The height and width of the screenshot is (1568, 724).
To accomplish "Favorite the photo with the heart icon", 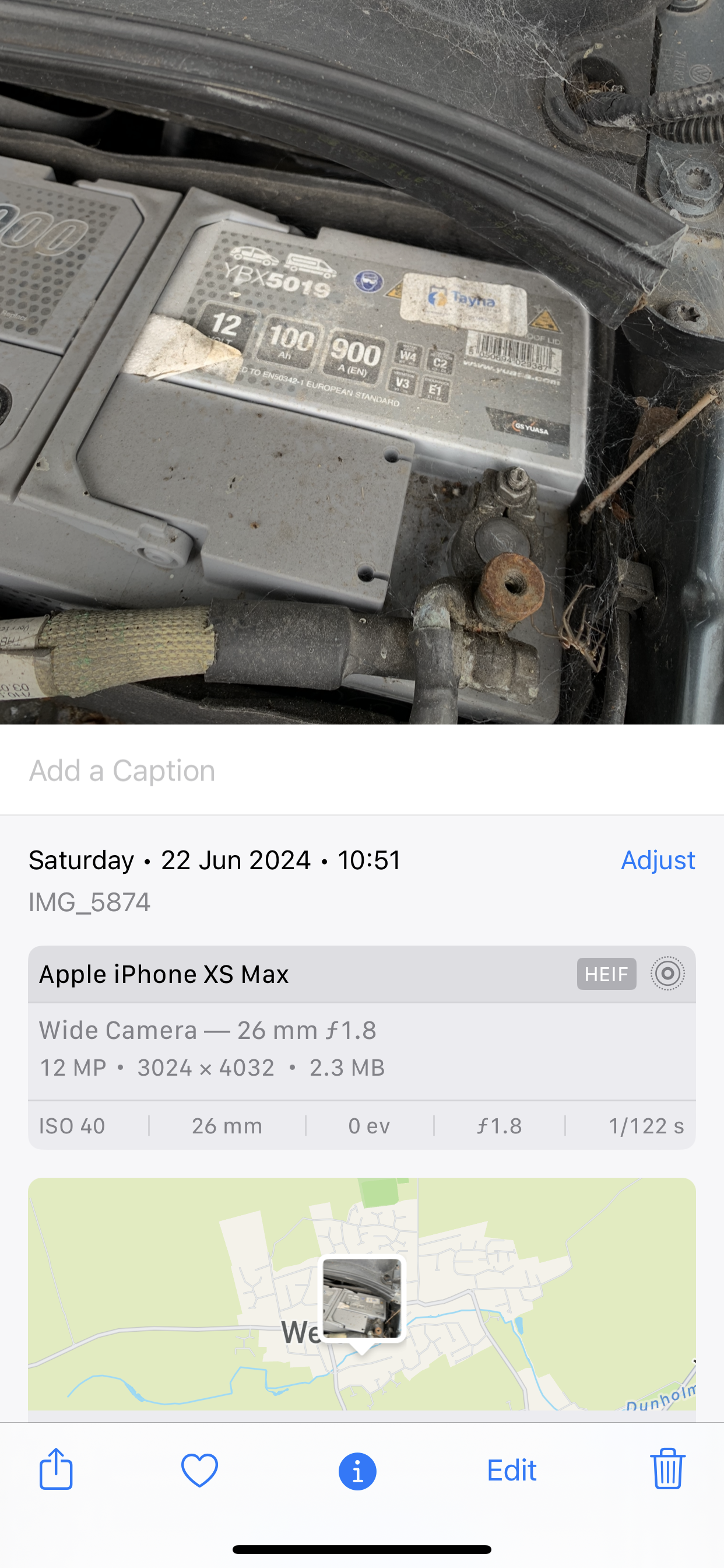I will click(199, 1471).
